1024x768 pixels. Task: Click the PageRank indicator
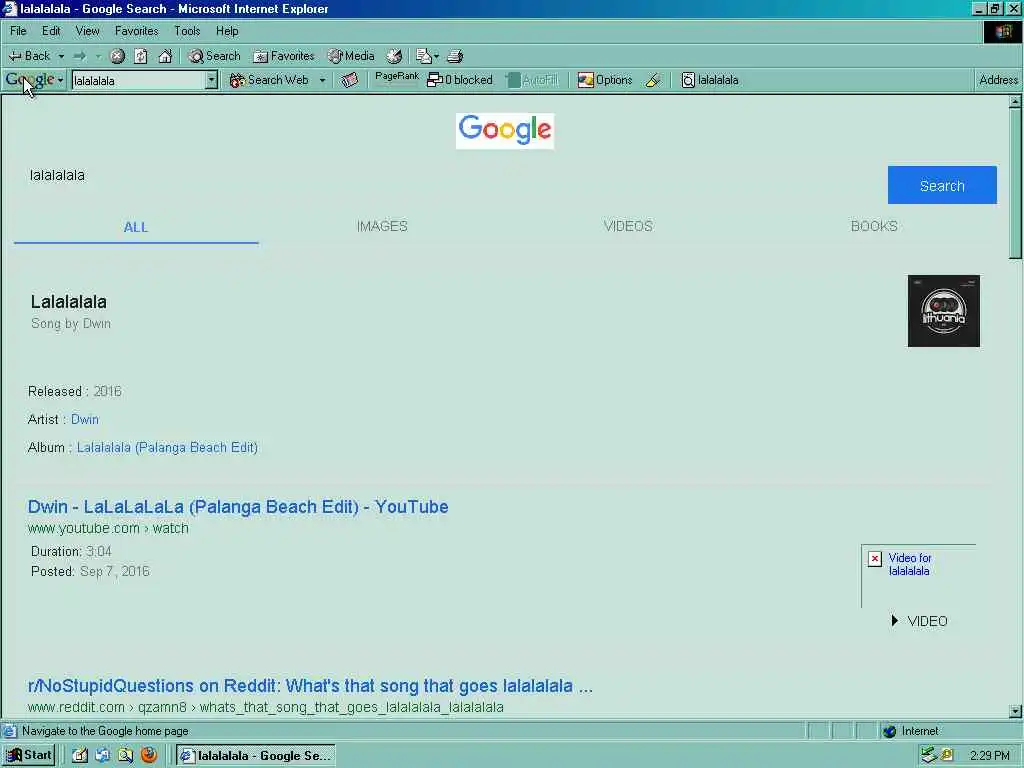(x=397, y=79)
